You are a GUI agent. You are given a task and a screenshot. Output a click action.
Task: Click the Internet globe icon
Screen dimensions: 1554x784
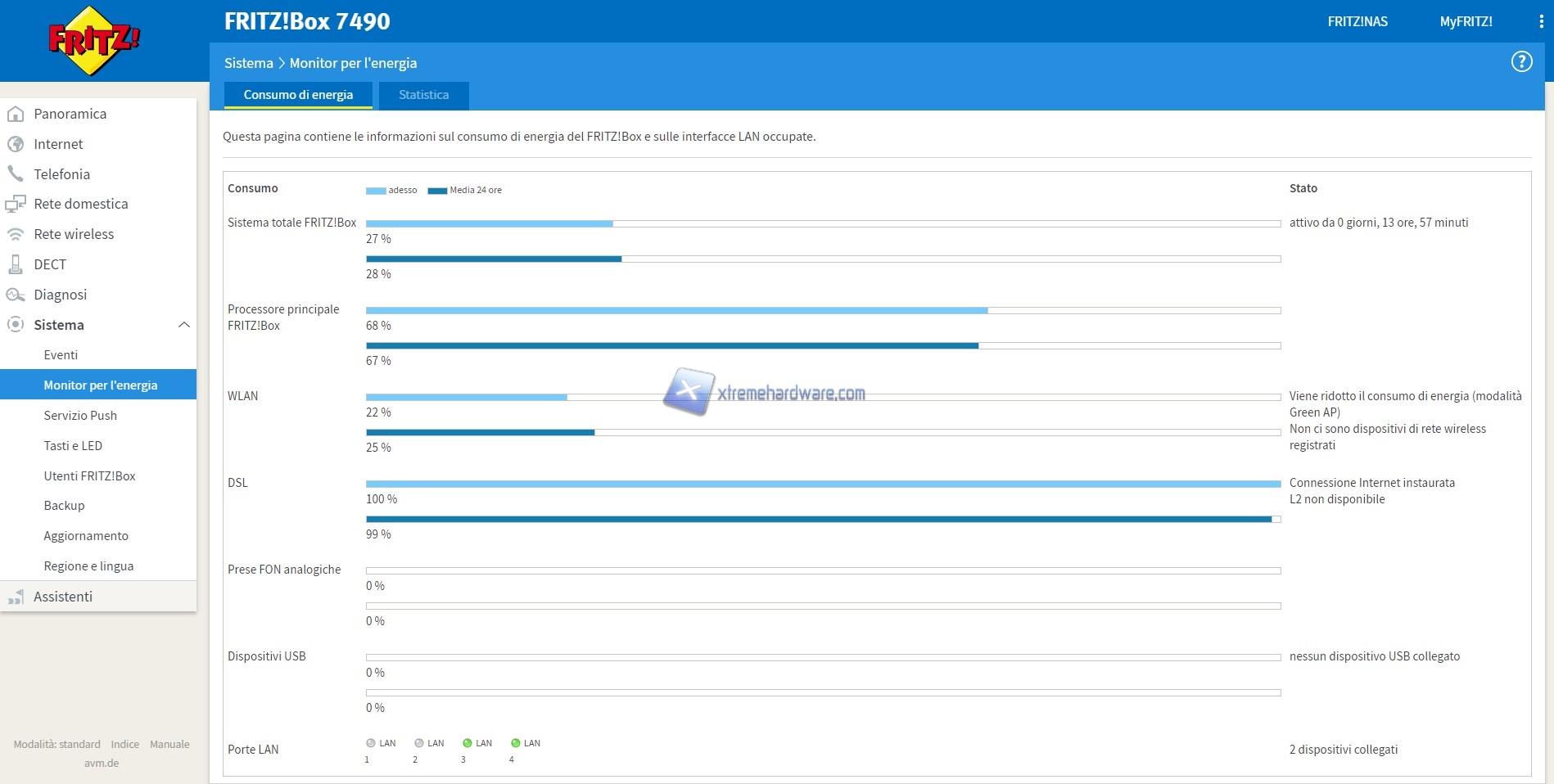point(16,144)
